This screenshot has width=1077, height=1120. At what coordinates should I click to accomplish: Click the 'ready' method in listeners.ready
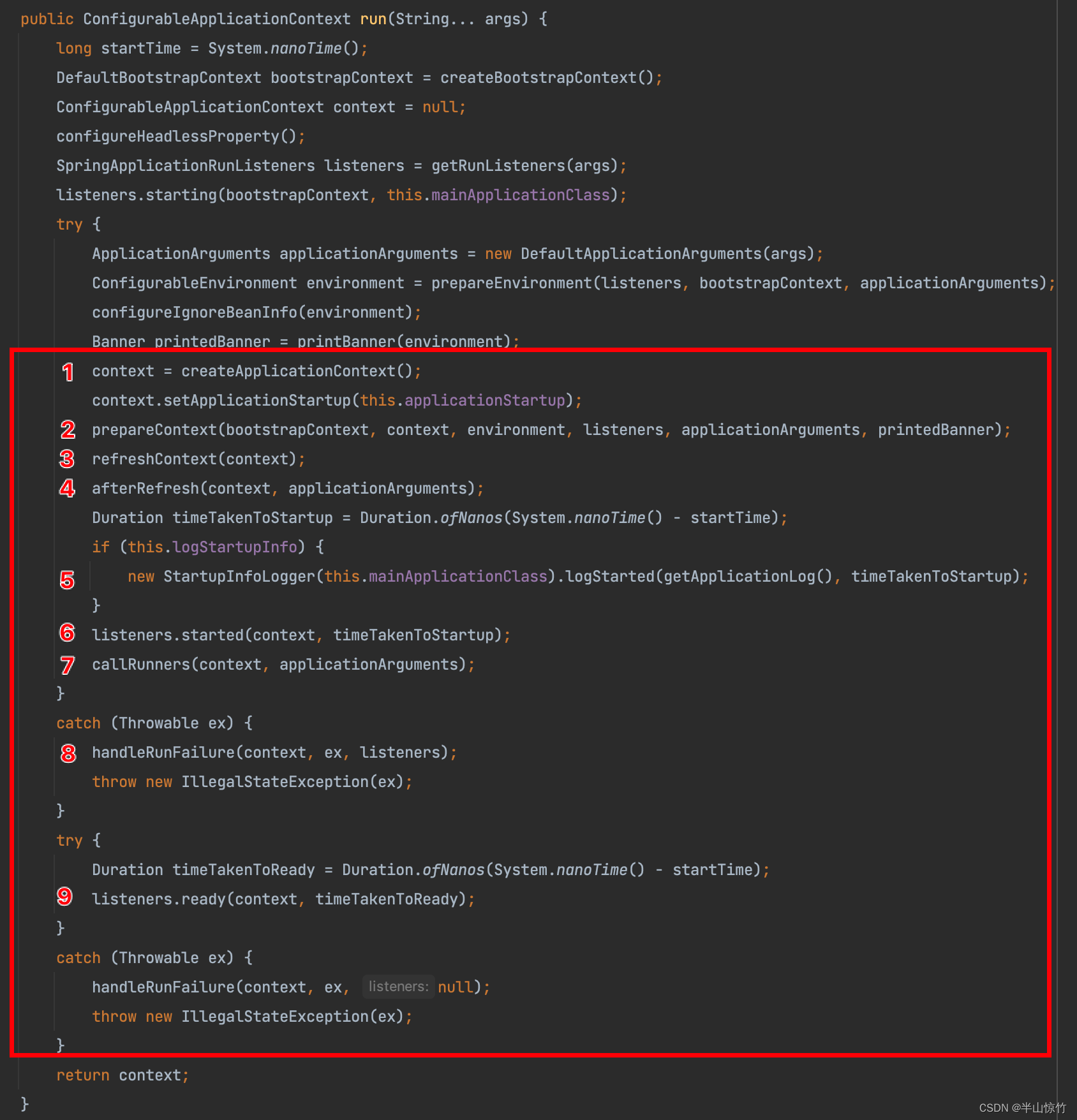[204, 899]
